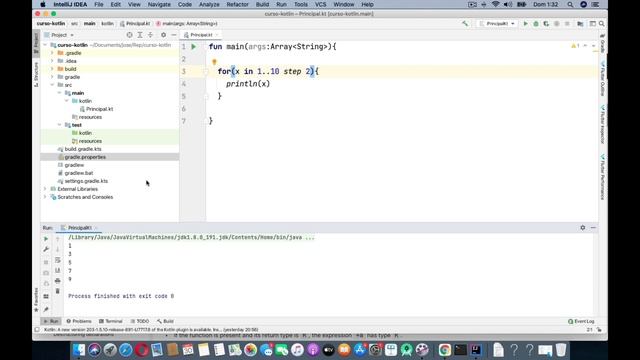Click the yellow intention lightbulb in editor
The image size is (640, 360).
214,62
